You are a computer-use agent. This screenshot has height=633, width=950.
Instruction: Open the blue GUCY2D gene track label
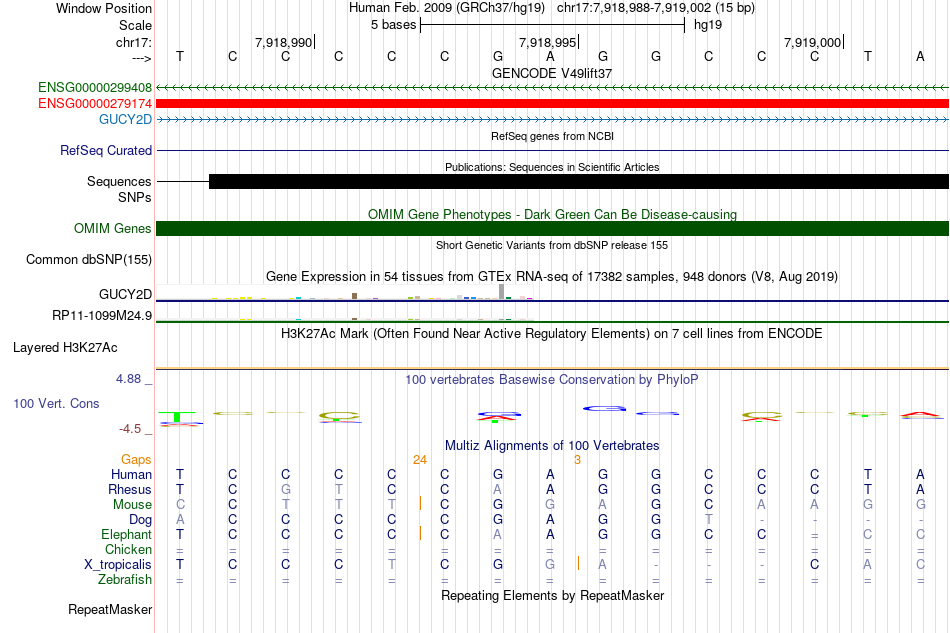tap(125, 119)
